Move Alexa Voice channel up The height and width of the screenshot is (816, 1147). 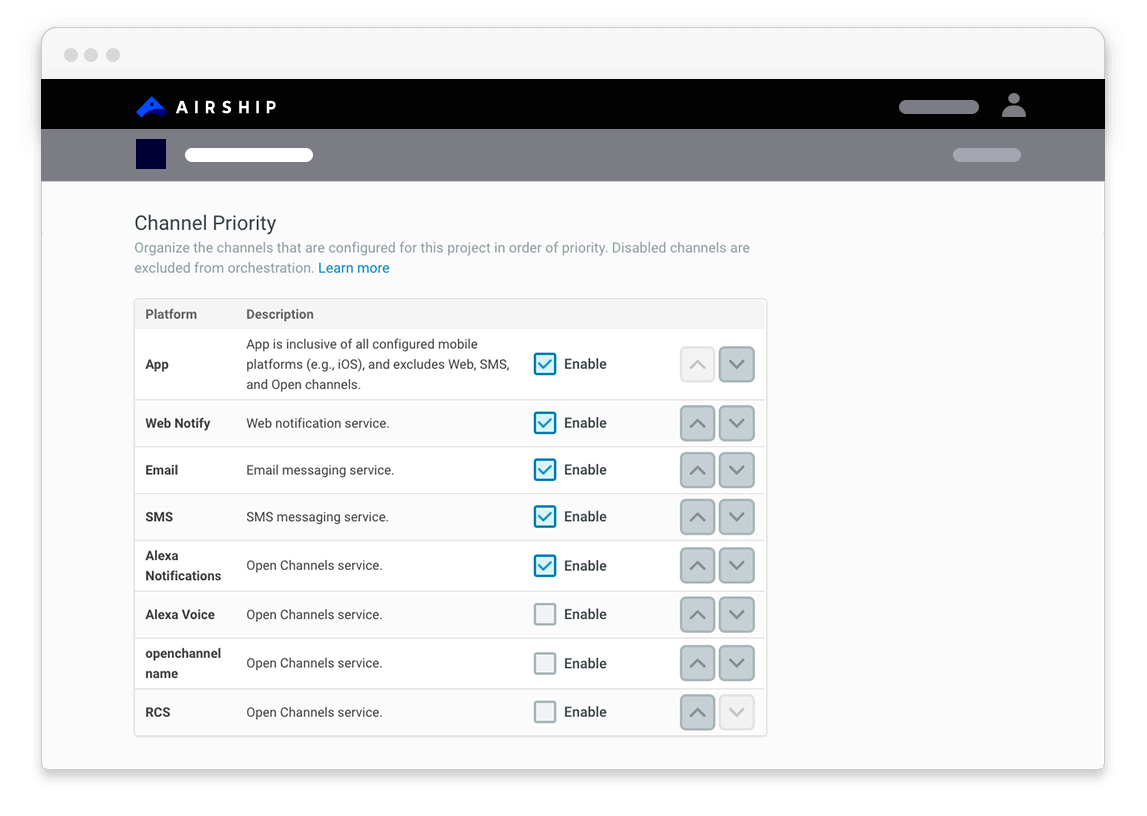click(x=697, y=615)
